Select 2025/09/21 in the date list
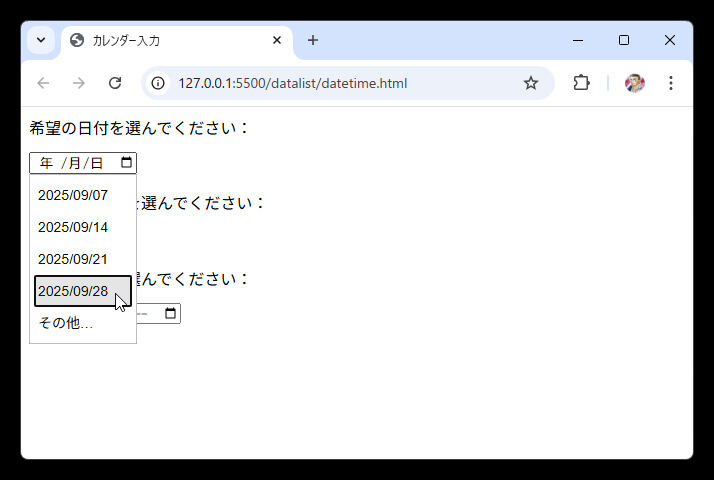 click(x=73, y=259)
